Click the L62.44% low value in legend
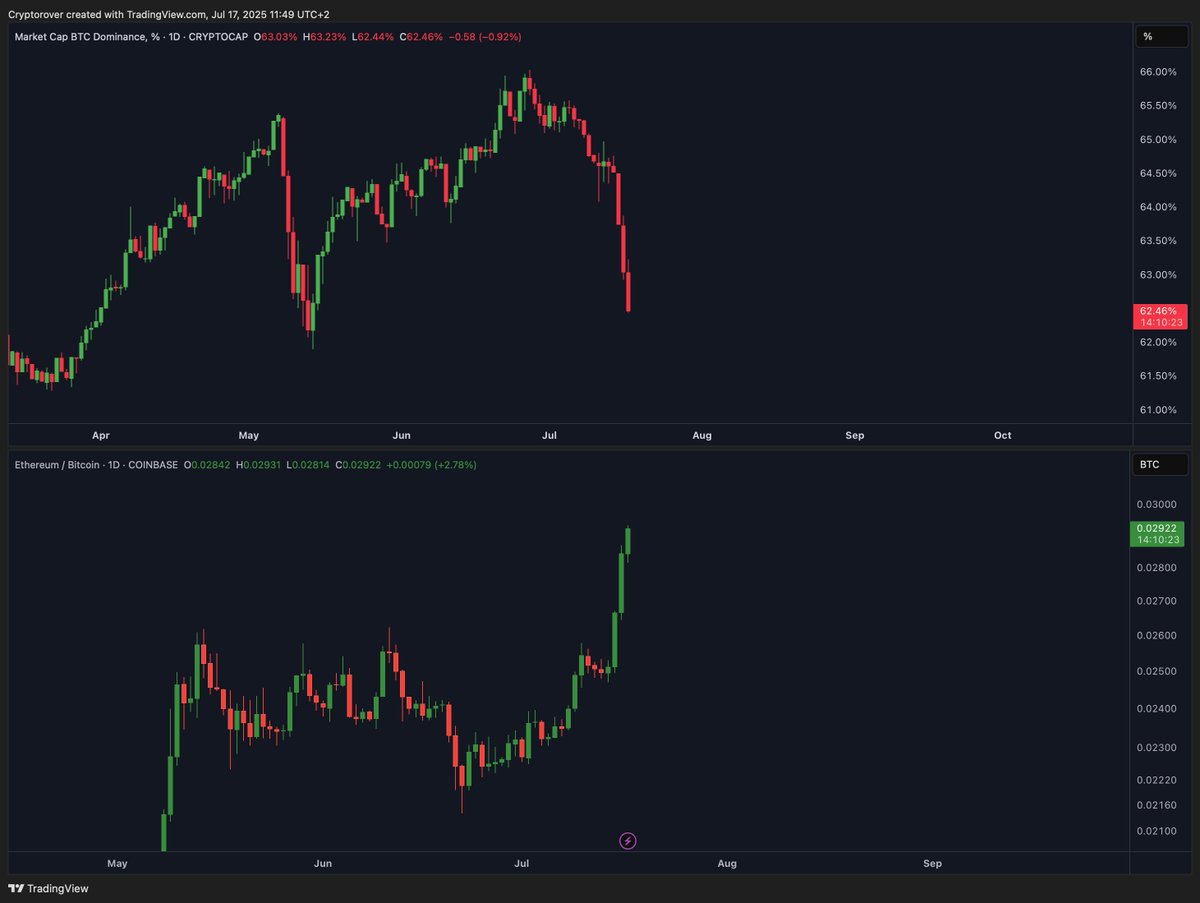Viewport: 1200px width, 903px height. 373,37
